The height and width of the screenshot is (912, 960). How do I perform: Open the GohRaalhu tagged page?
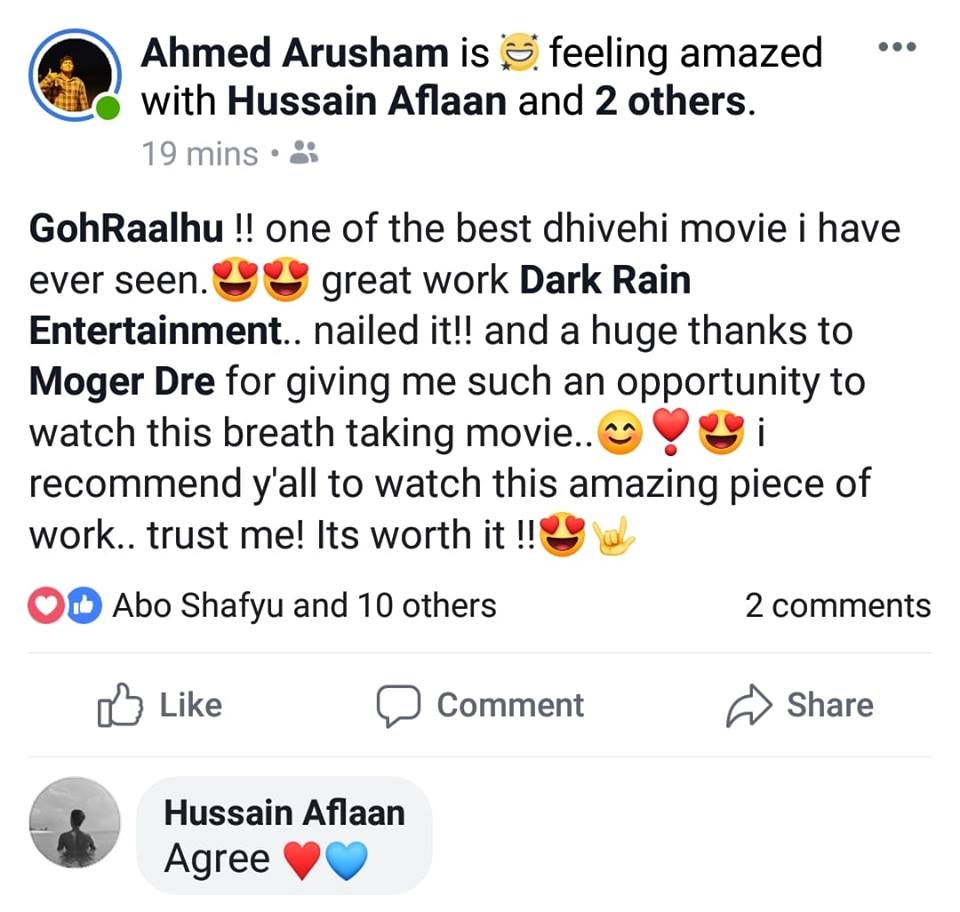pyautogui.click(x=126, y=229)
